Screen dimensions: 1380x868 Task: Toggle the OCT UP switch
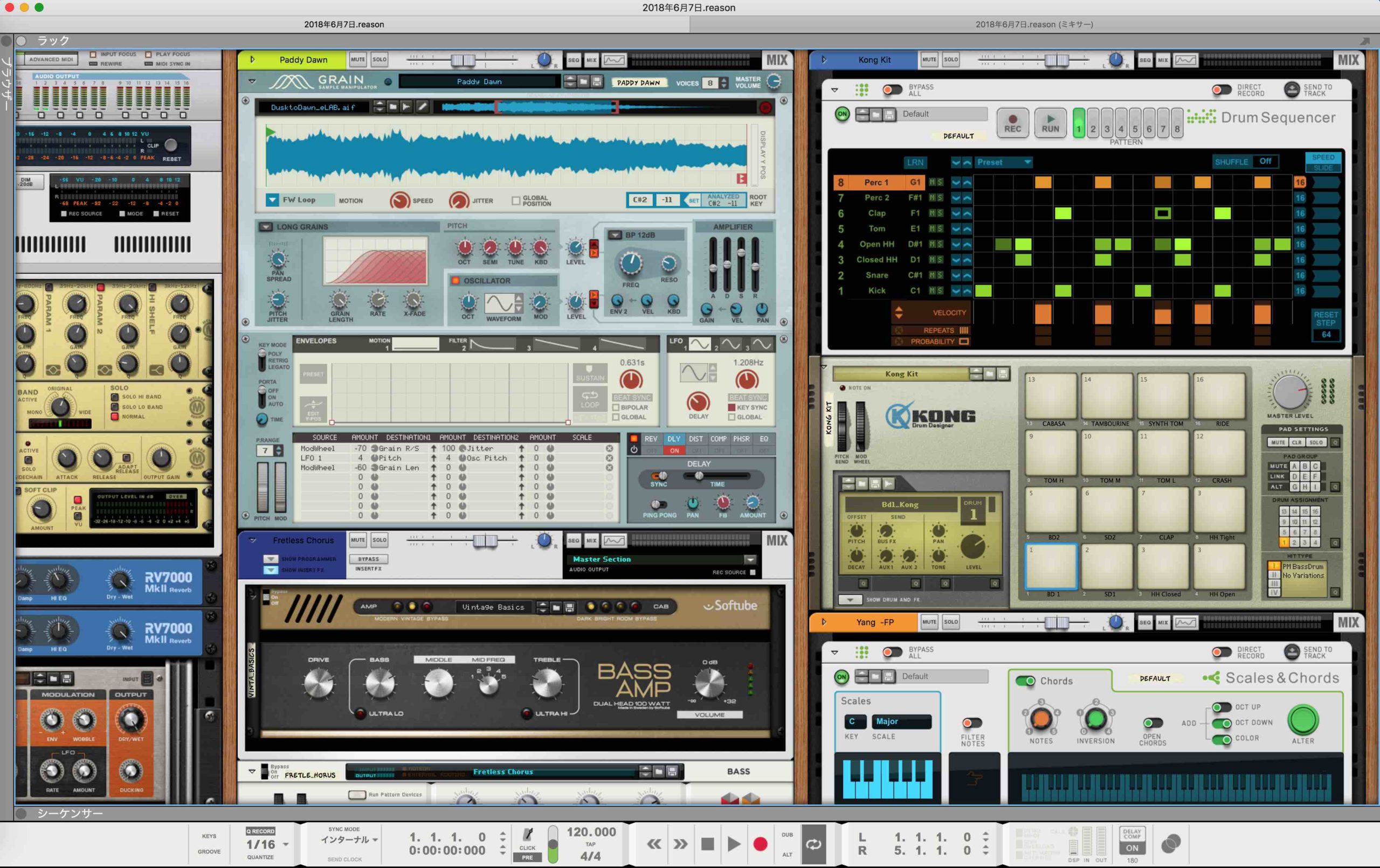coord(1222,707)
